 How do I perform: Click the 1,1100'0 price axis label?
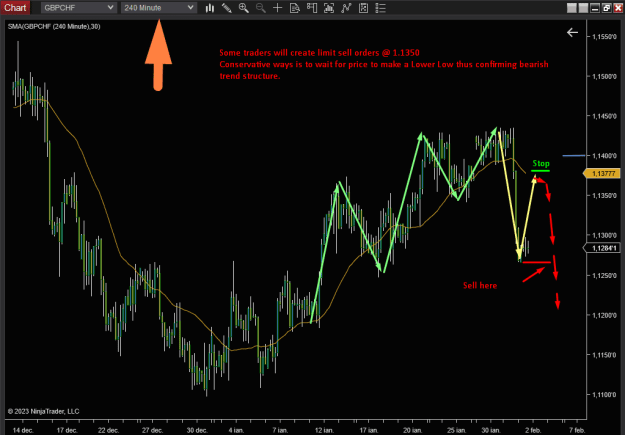tap(604, 395)
